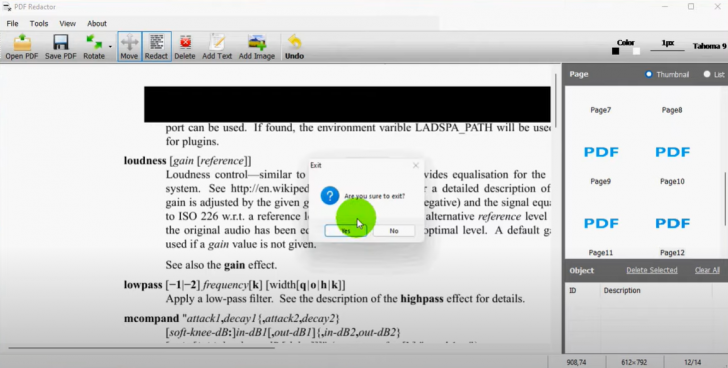
Task: Click the word loudness in document
Action: pyautogui.click(x=145, y=161)
